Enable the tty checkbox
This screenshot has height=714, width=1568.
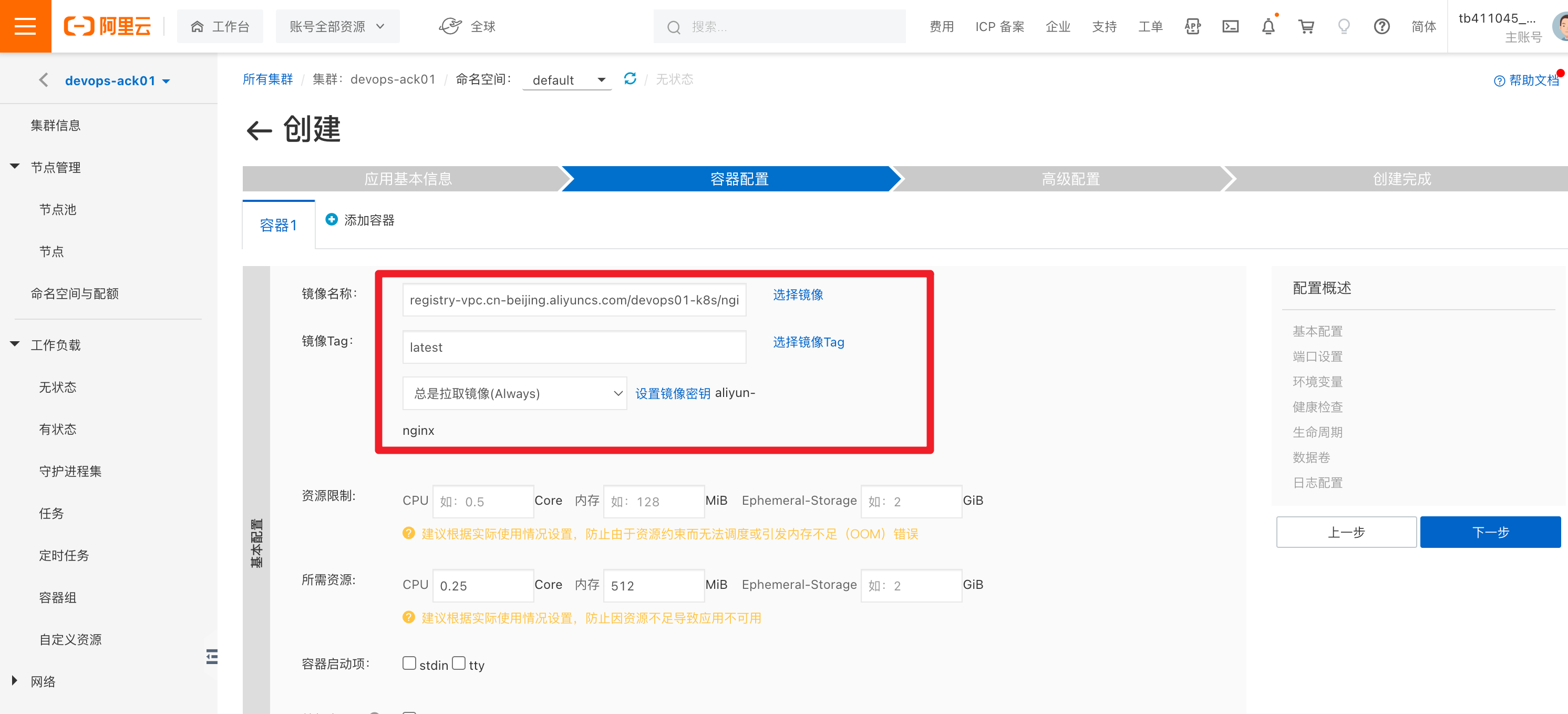pos(458,663)
